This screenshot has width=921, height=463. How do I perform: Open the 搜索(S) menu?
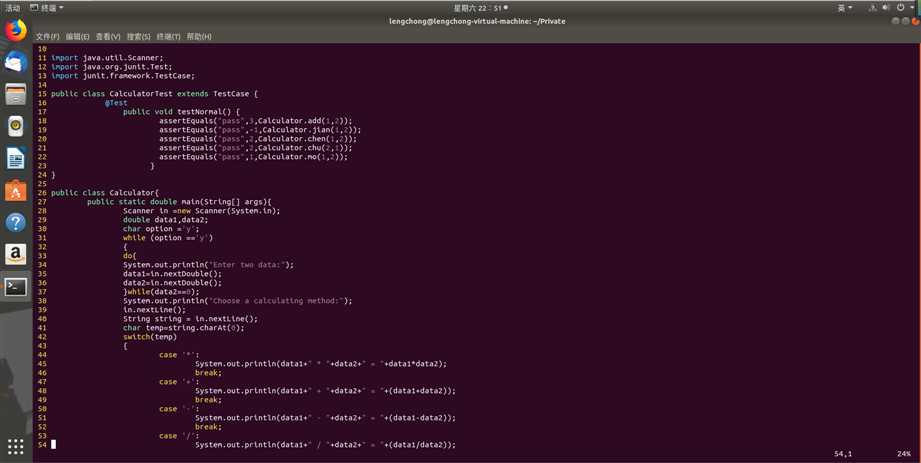tap(139, 36)
